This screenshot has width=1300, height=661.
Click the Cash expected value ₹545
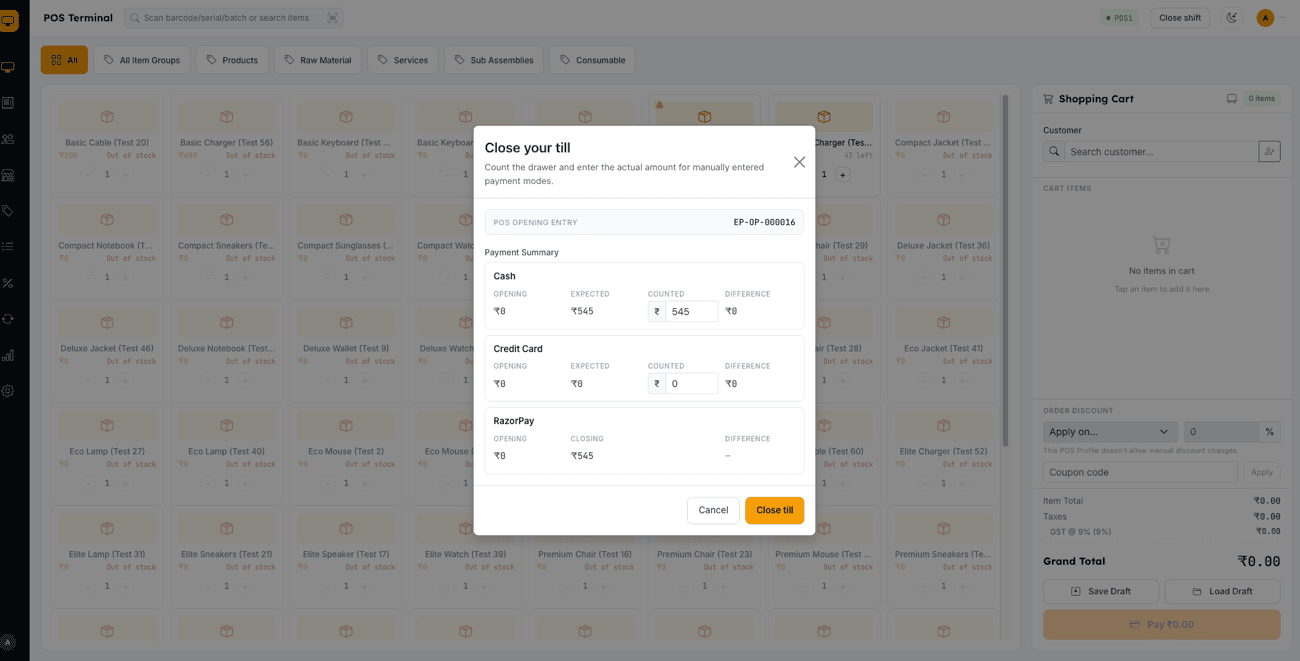coord(582,311)
